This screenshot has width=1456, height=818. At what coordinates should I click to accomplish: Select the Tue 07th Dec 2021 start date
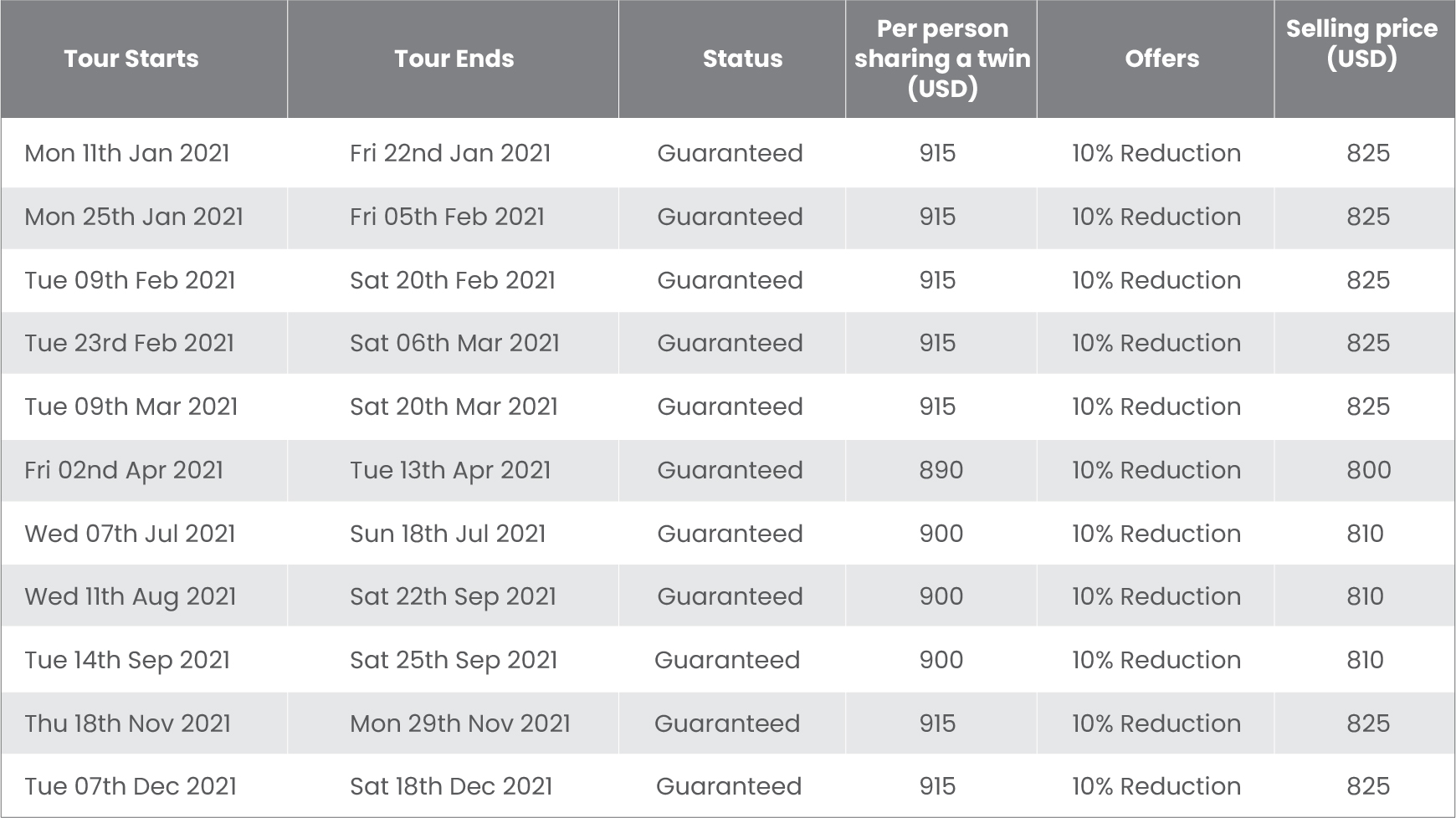(131, 786)
